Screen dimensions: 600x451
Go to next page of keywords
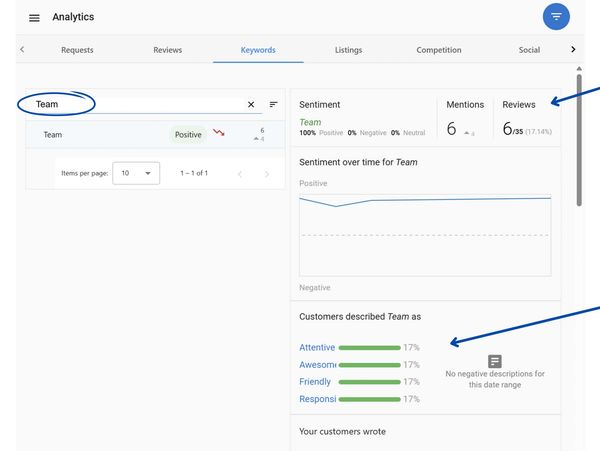pos(267,174)
